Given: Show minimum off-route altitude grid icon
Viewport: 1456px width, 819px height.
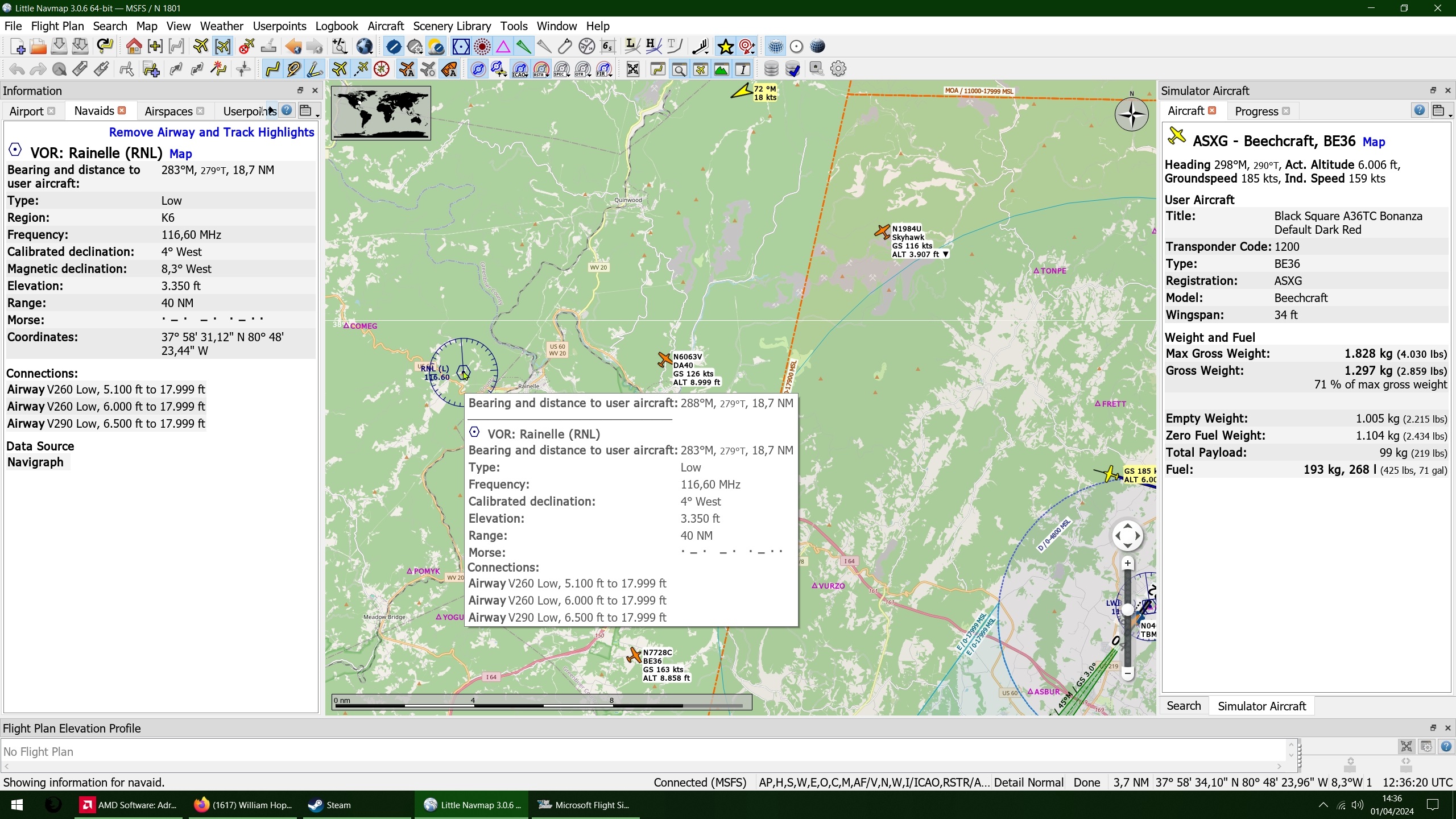Looking at the screenshot, I should point(608,47).
